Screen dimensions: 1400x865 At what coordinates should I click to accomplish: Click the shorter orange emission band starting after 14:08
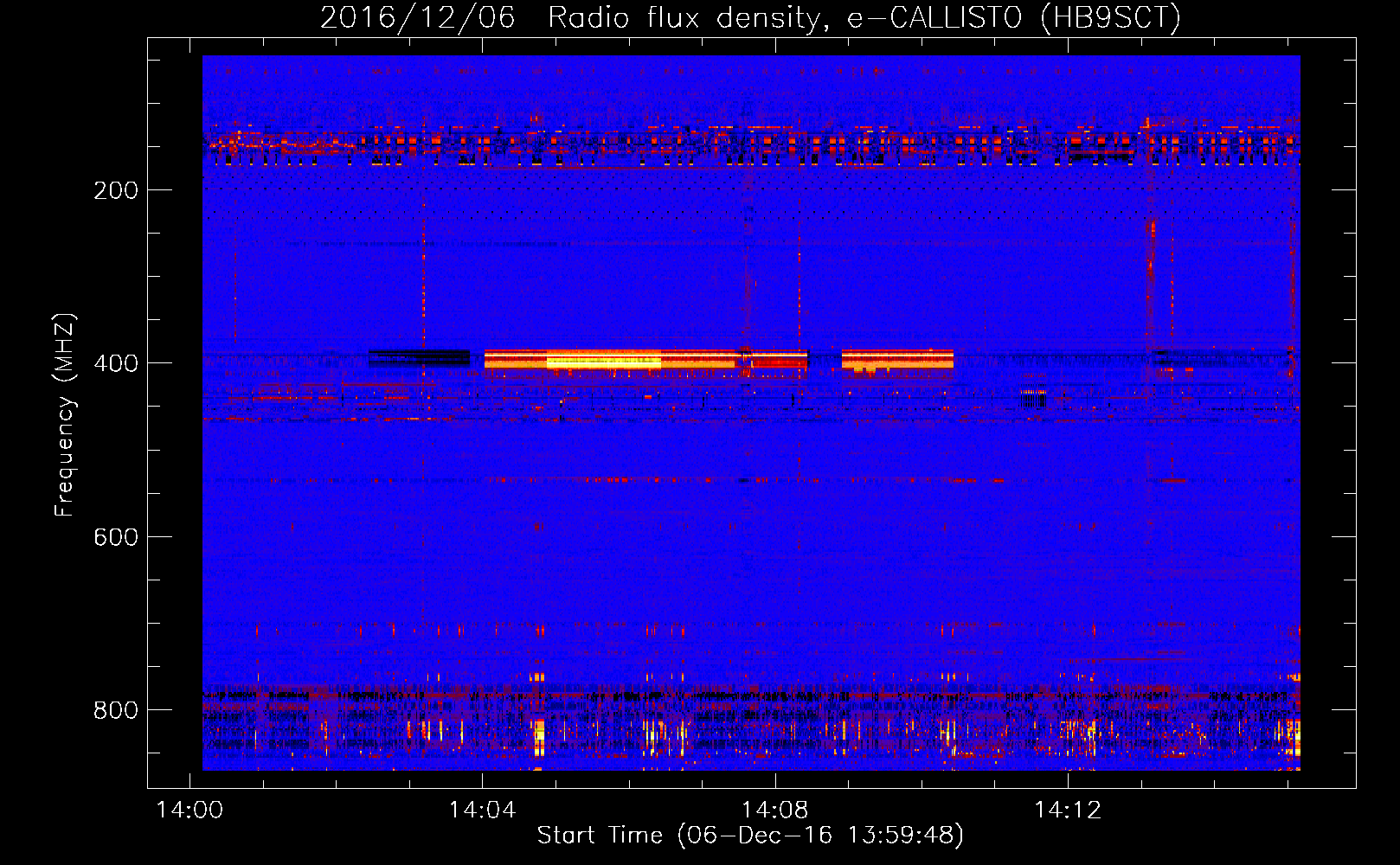897,359
